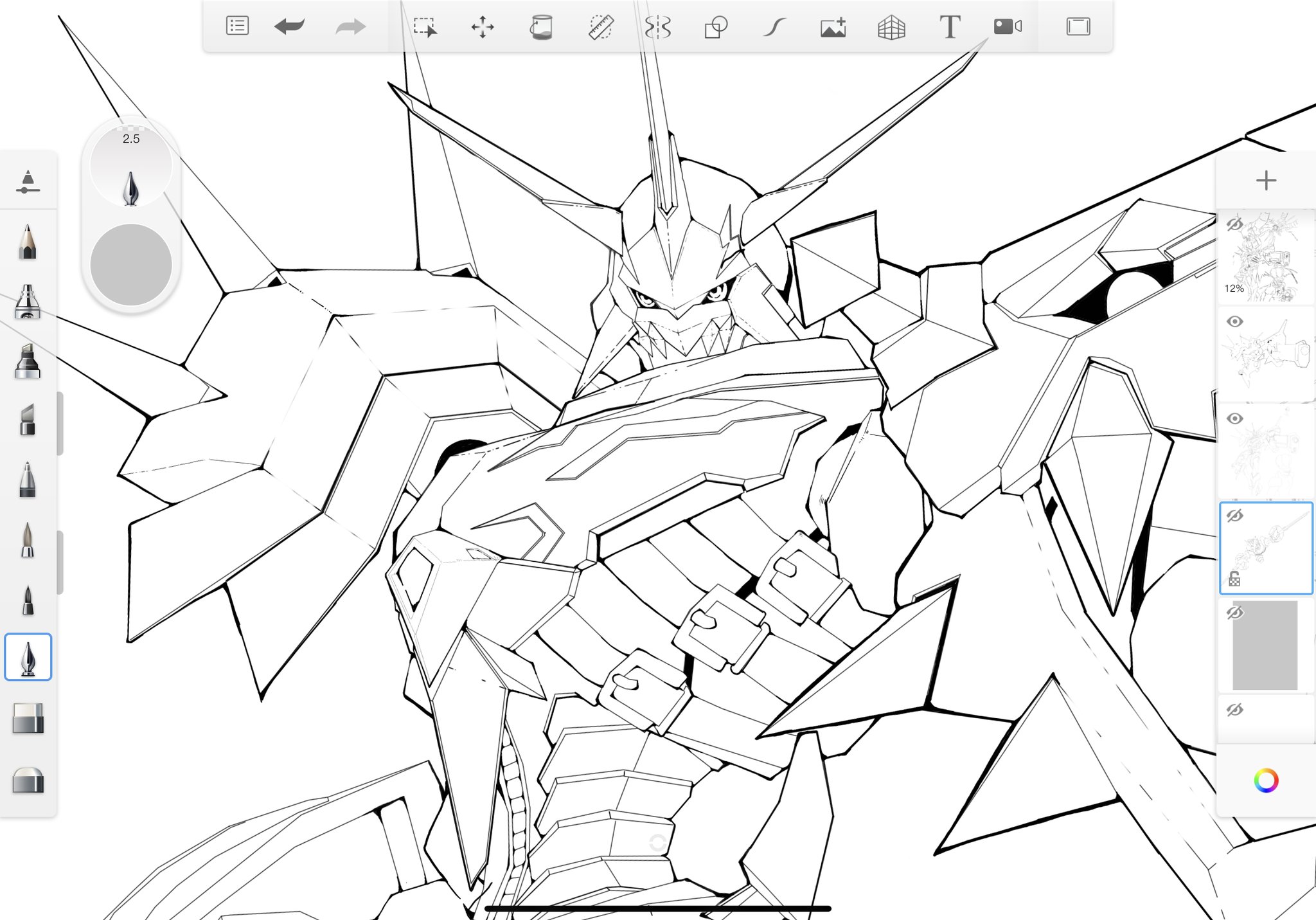This screenshot has height=920, width=1316.
Task: Click the gray color puck
Action: [x=131, y=265]
